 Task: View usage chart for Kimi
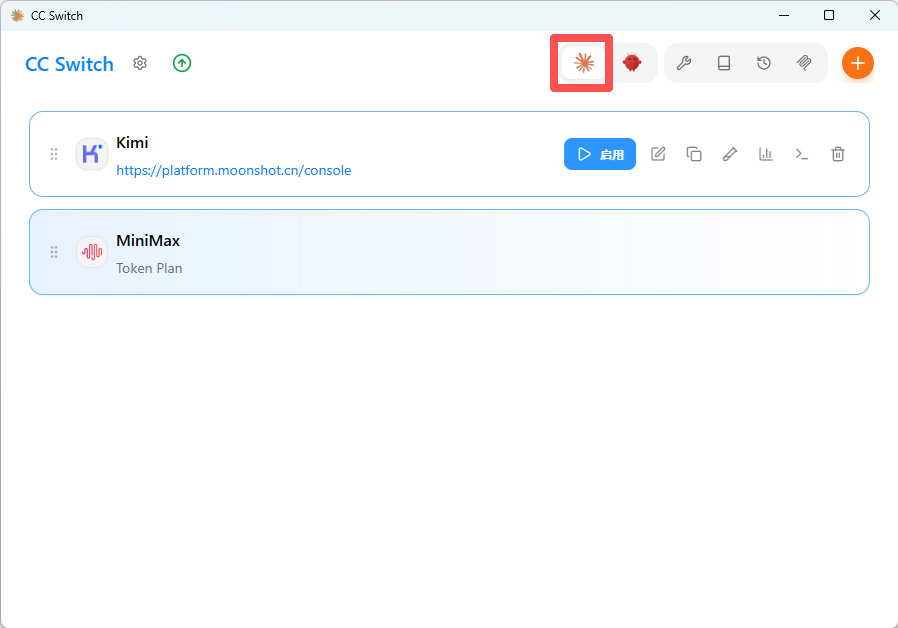766,154
